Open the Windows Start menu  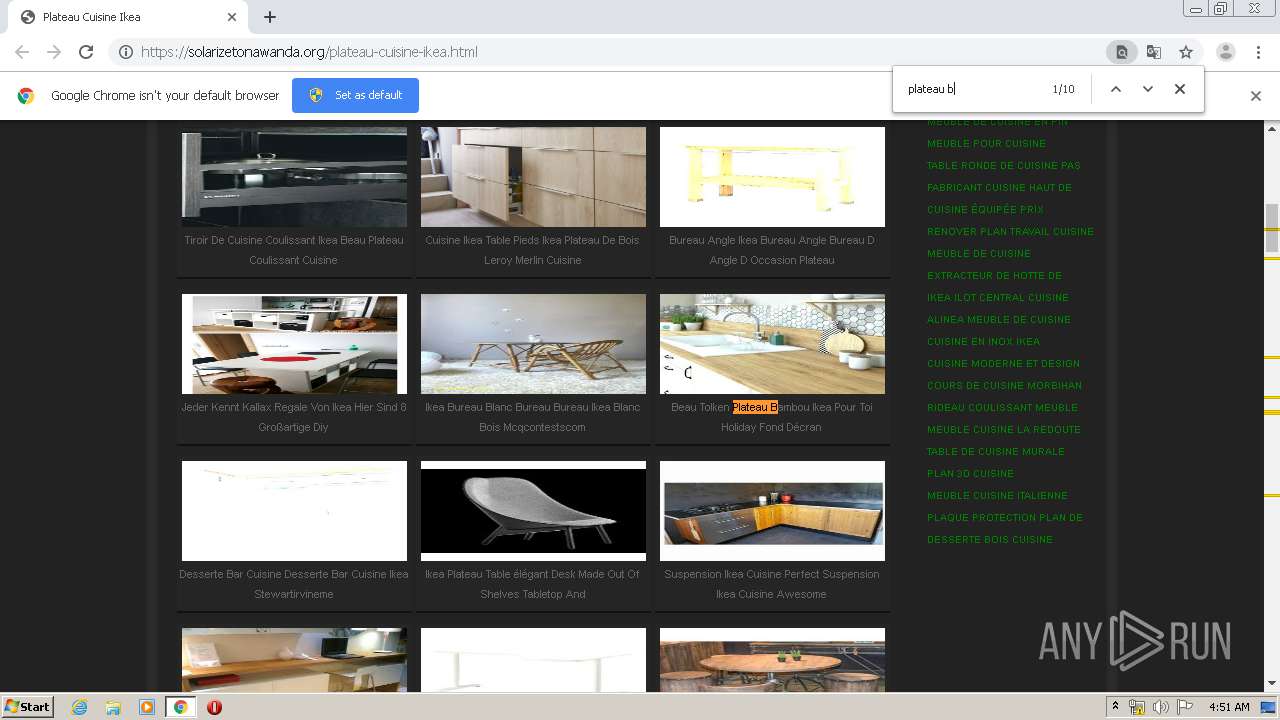click(28, 707)
